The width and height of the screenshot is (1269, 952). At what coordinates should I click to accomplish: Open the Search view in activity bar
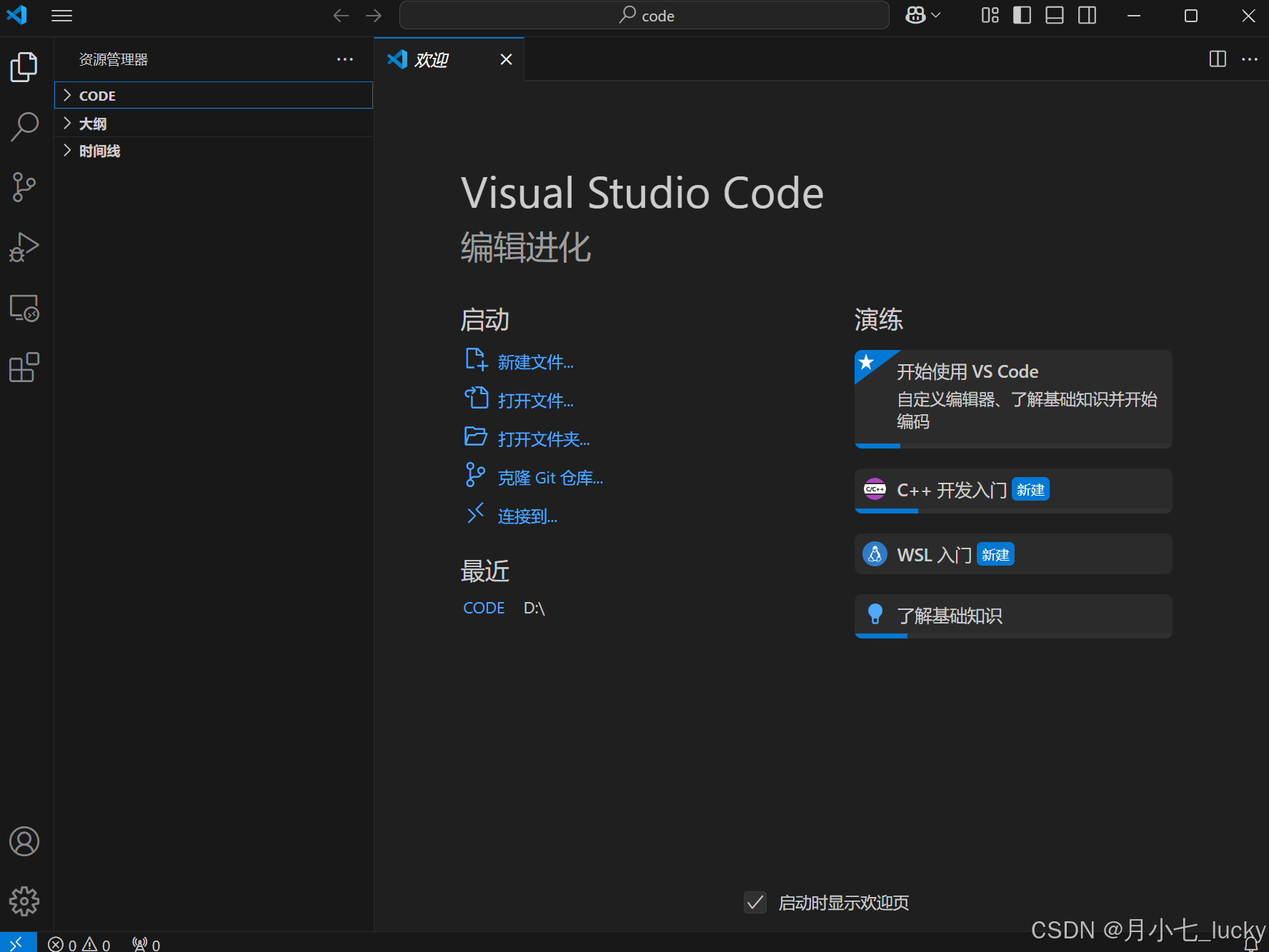coord(24,126)
